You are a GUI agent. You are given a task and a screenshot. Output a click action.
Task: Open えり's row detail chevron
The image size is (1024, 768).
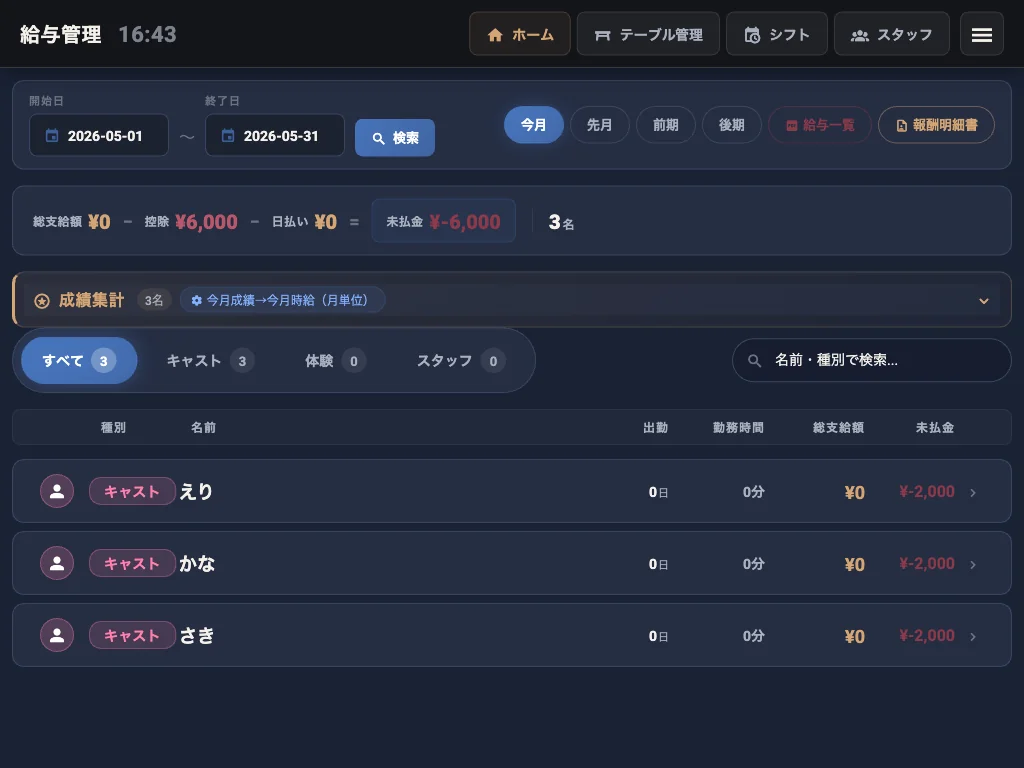click(973, 492)
